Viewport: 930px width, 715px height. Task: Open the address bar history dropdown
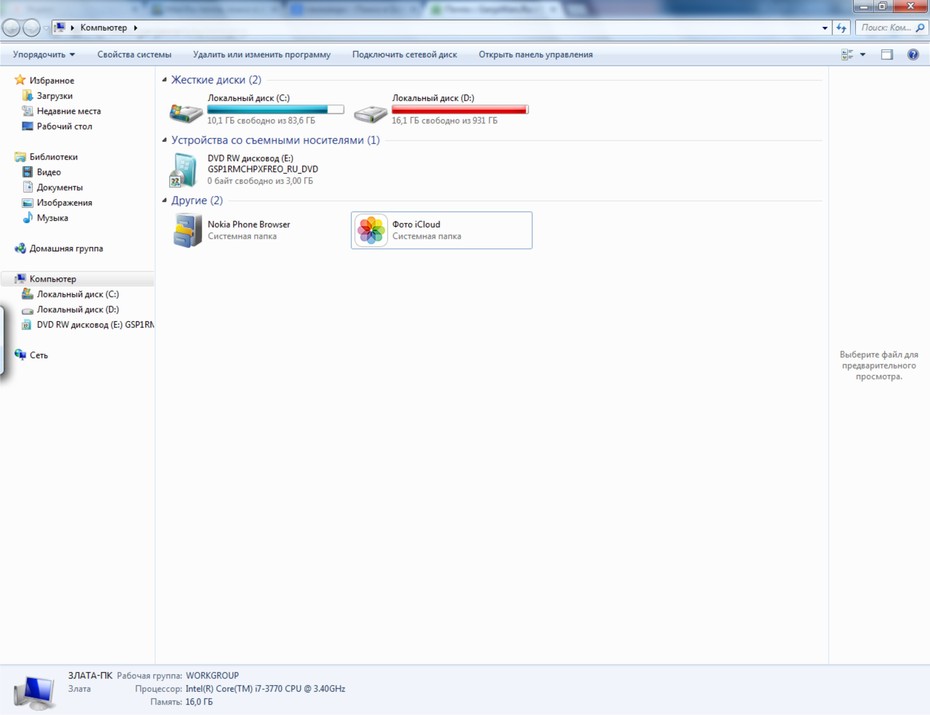click(x=824, y=28)
